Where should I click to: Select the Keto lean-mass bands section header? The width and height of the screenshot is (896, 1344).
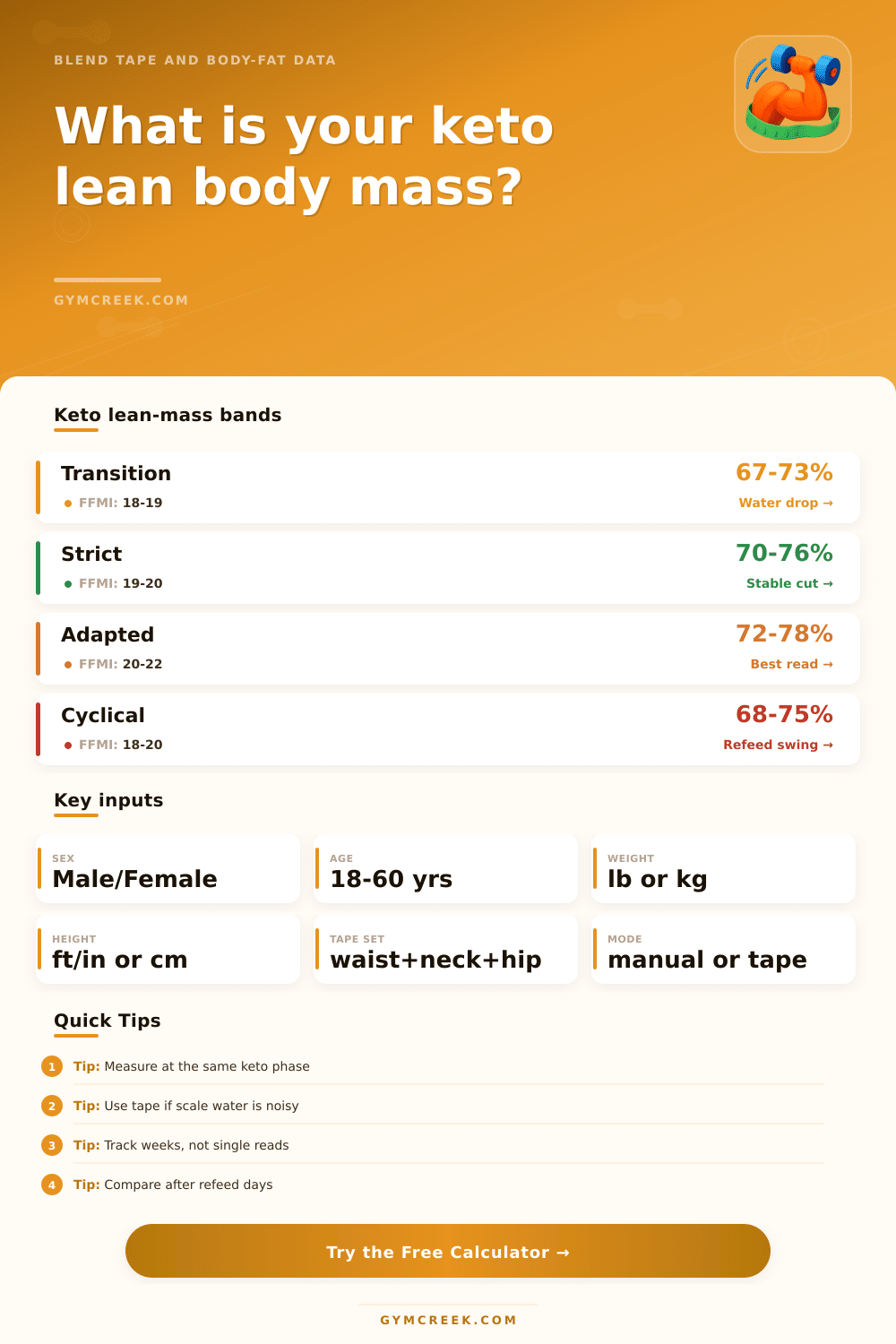(x=168, y=415)
